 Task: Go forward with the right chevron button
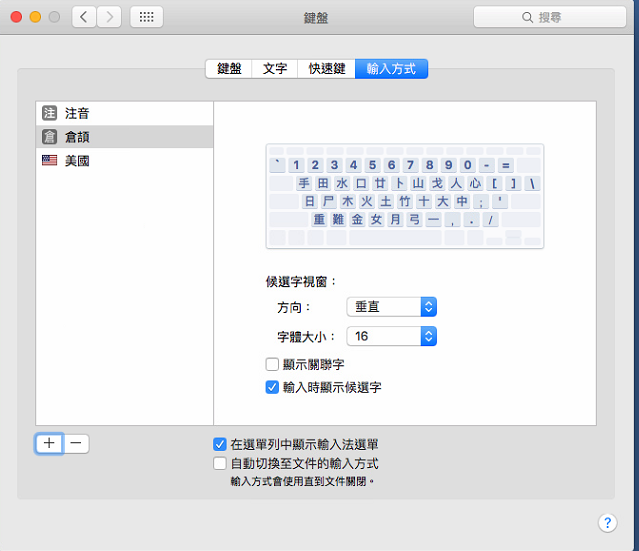coord(109,17)
